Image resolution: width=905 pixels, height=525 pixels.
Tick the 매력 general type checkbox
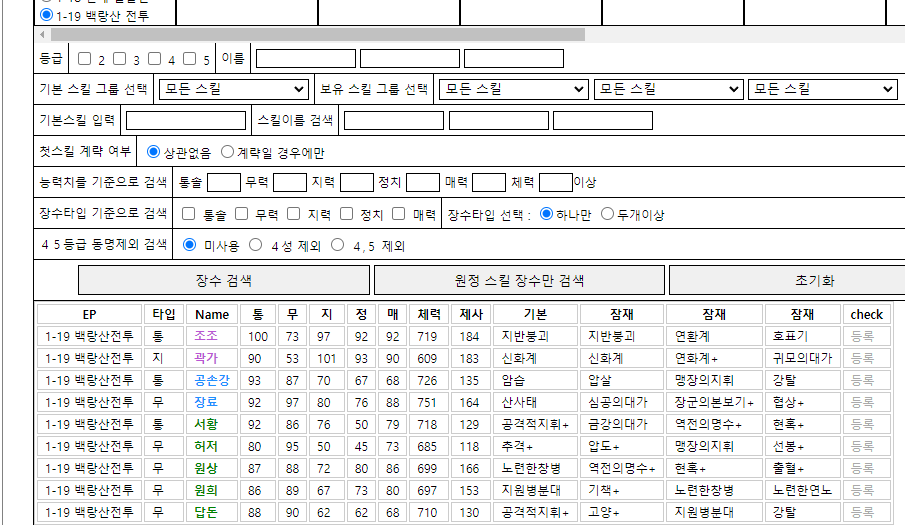coord(399,214)
